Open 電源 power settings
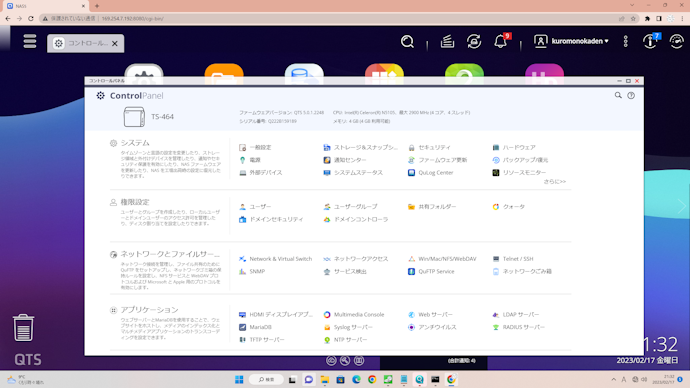The height and width of the screenshot is (388, 690). [250, 160]
